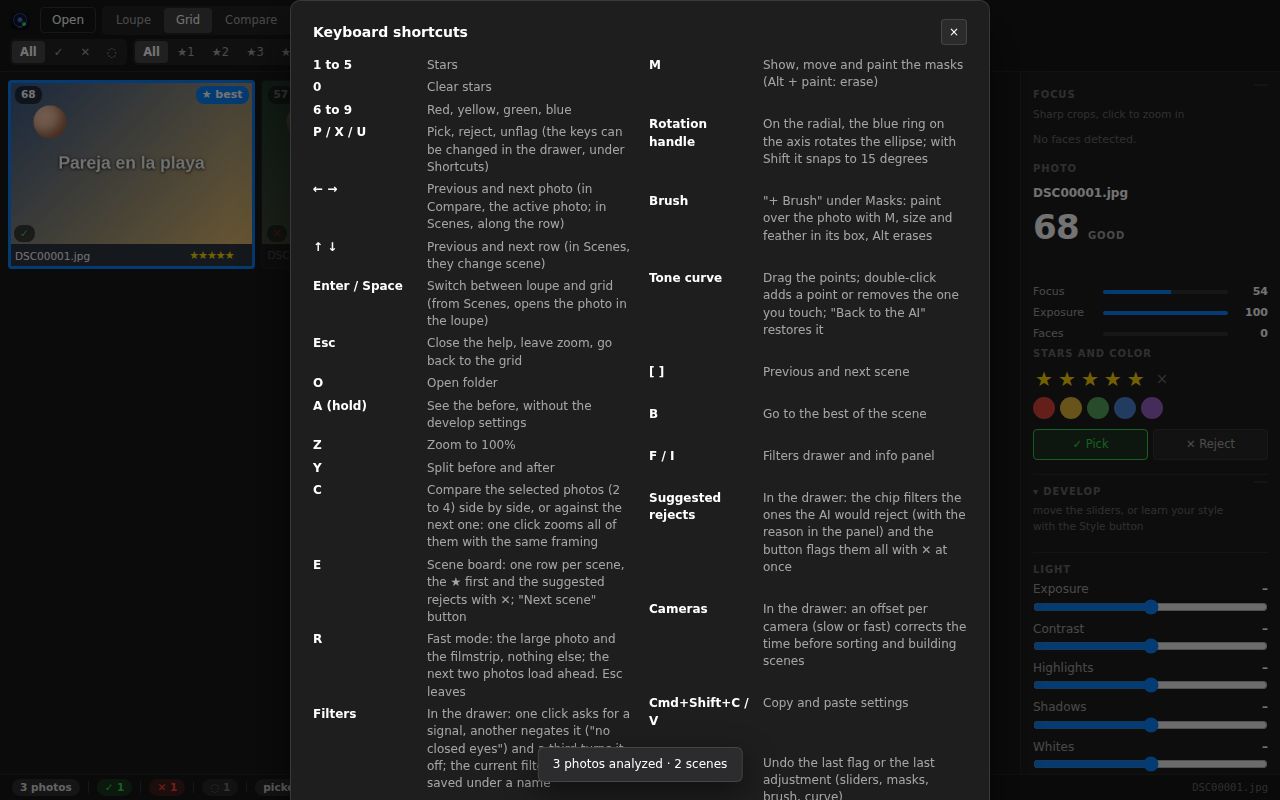Click the score 68 badge on thumbnail
This screenshot has height=800, width=1280.
click(x=28, y=95)
